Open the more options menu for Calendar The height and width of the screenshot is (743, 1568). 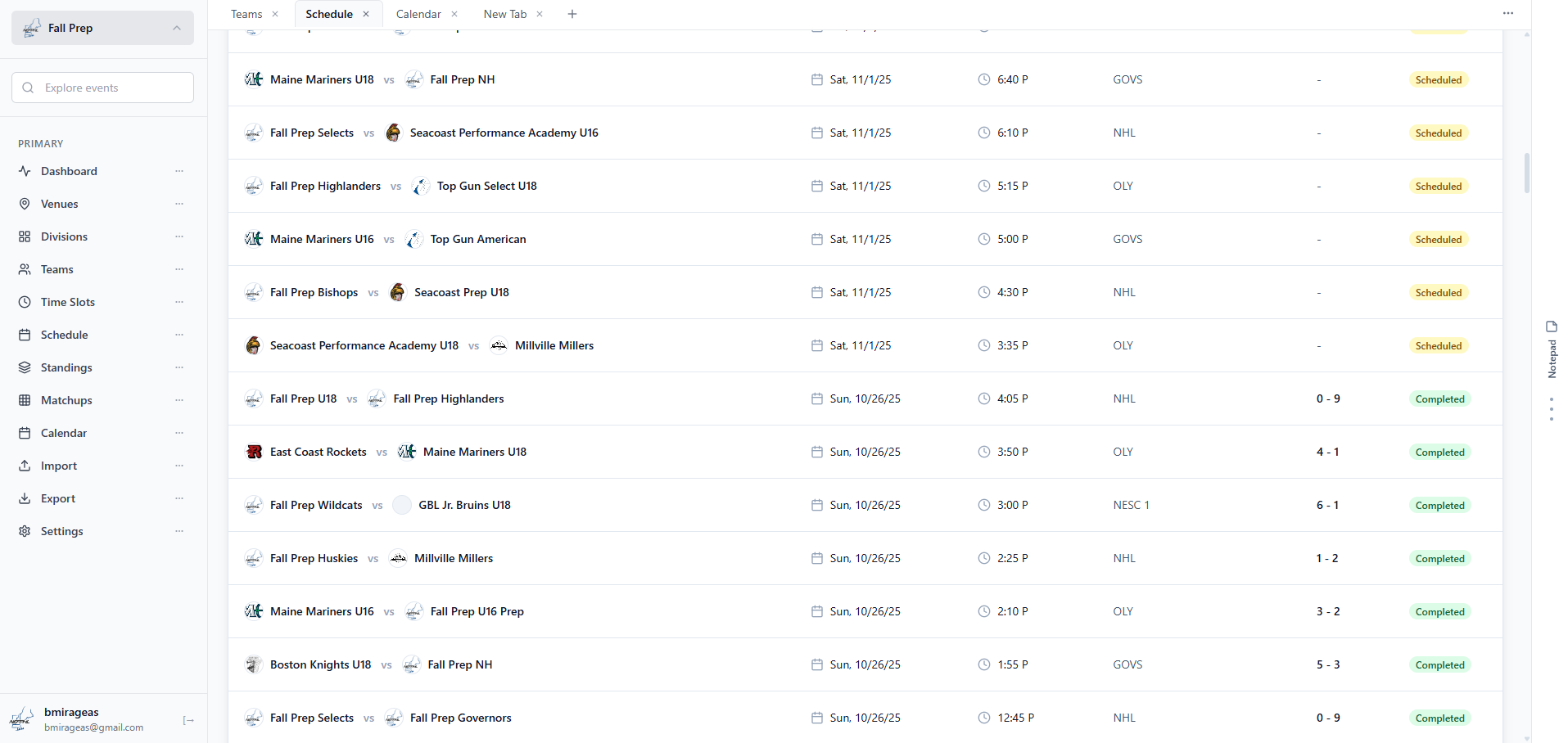coord(179,433)
